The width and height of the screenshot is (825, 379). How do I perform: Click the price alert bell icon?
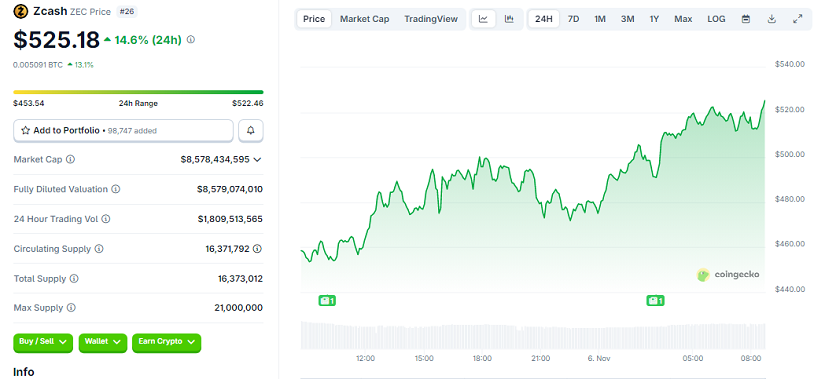point(251,131)
